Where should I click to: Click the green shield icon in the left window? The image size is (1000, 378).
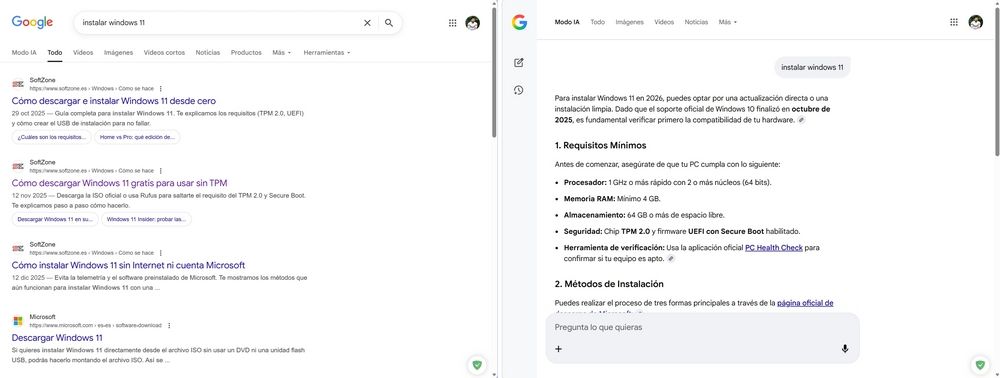[x=477, y=365]
